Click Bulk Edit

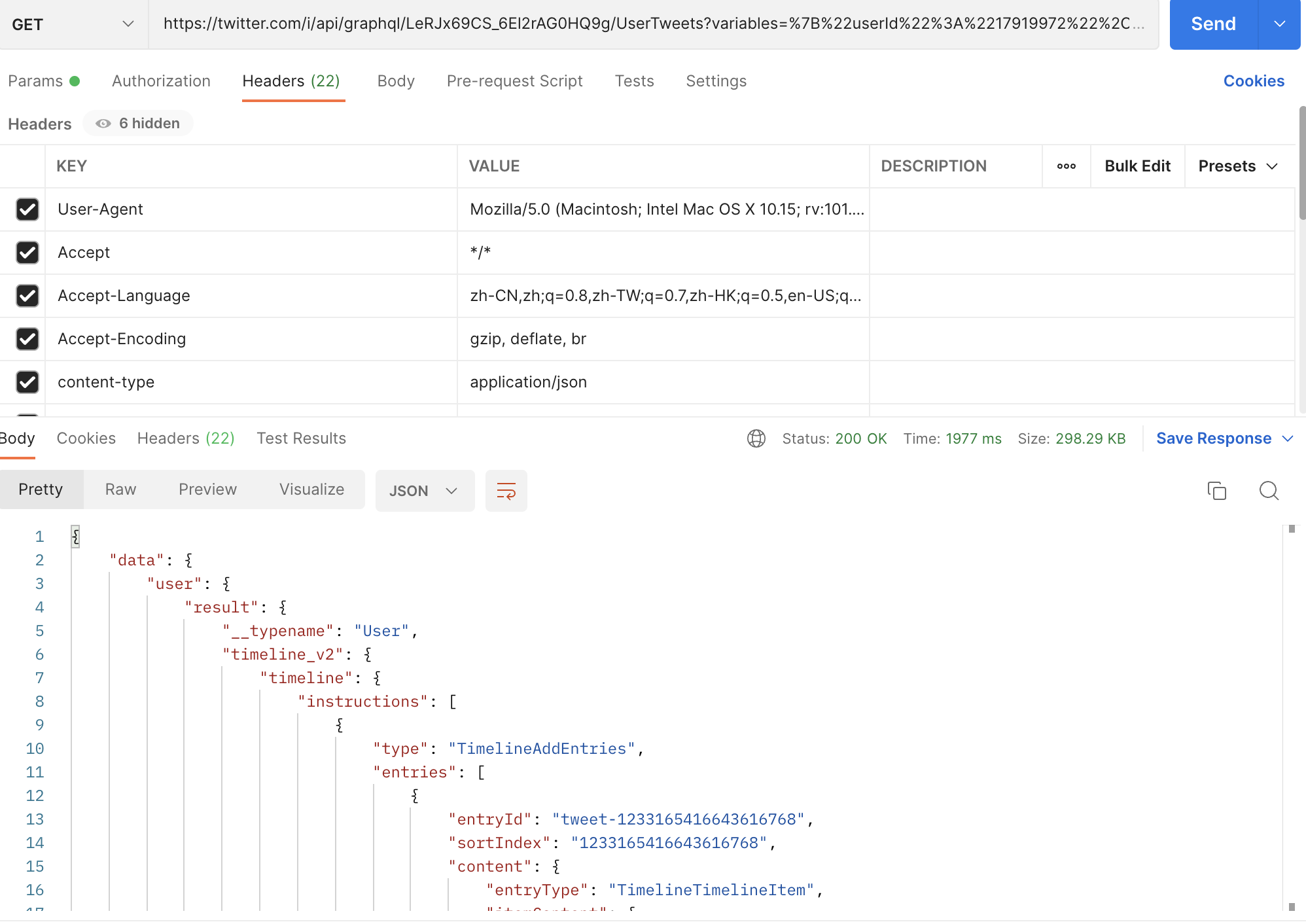tap(1137, 166)
